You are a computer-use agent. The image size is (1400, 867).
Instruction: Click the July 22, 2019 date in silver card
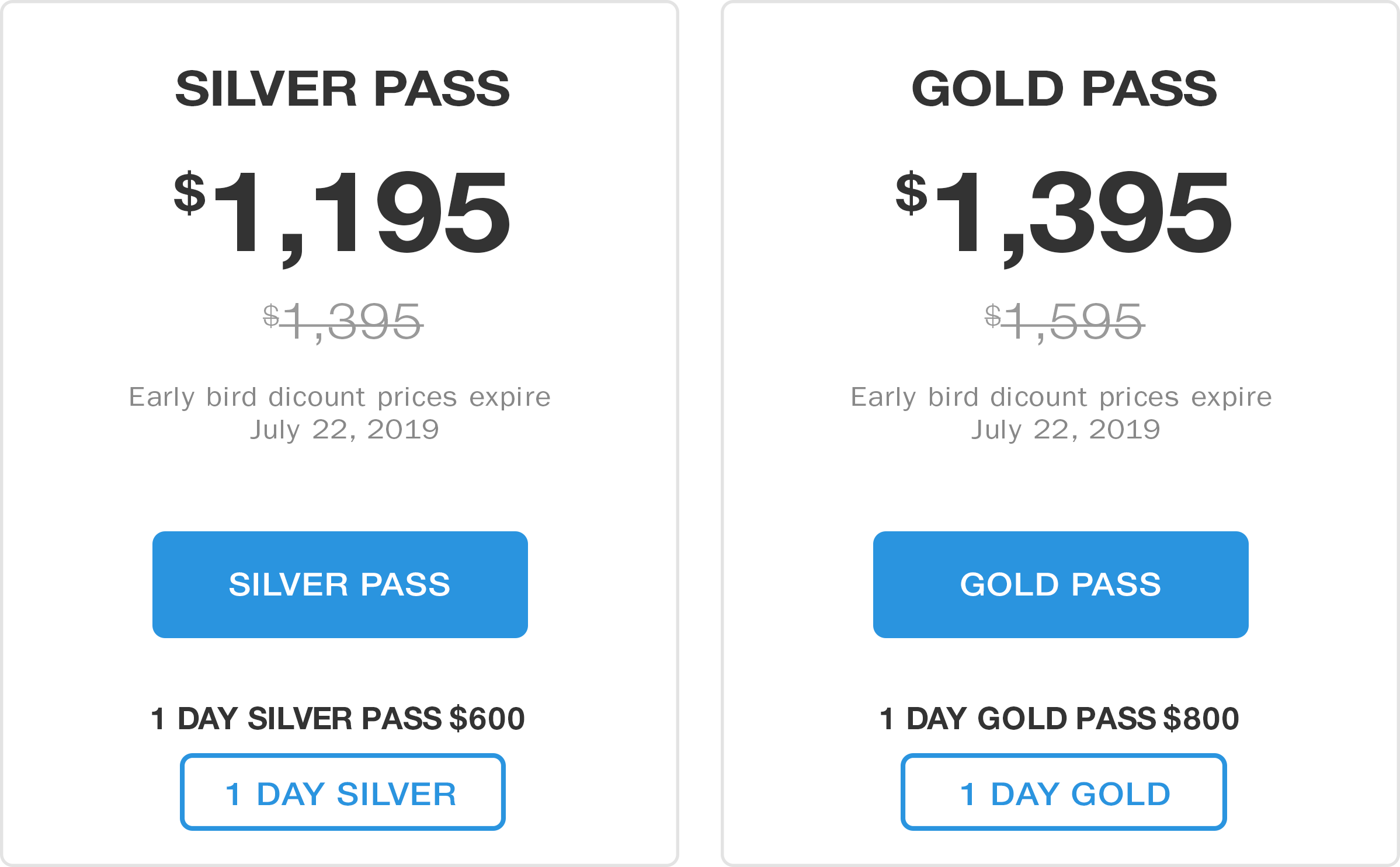coord(345,430)
